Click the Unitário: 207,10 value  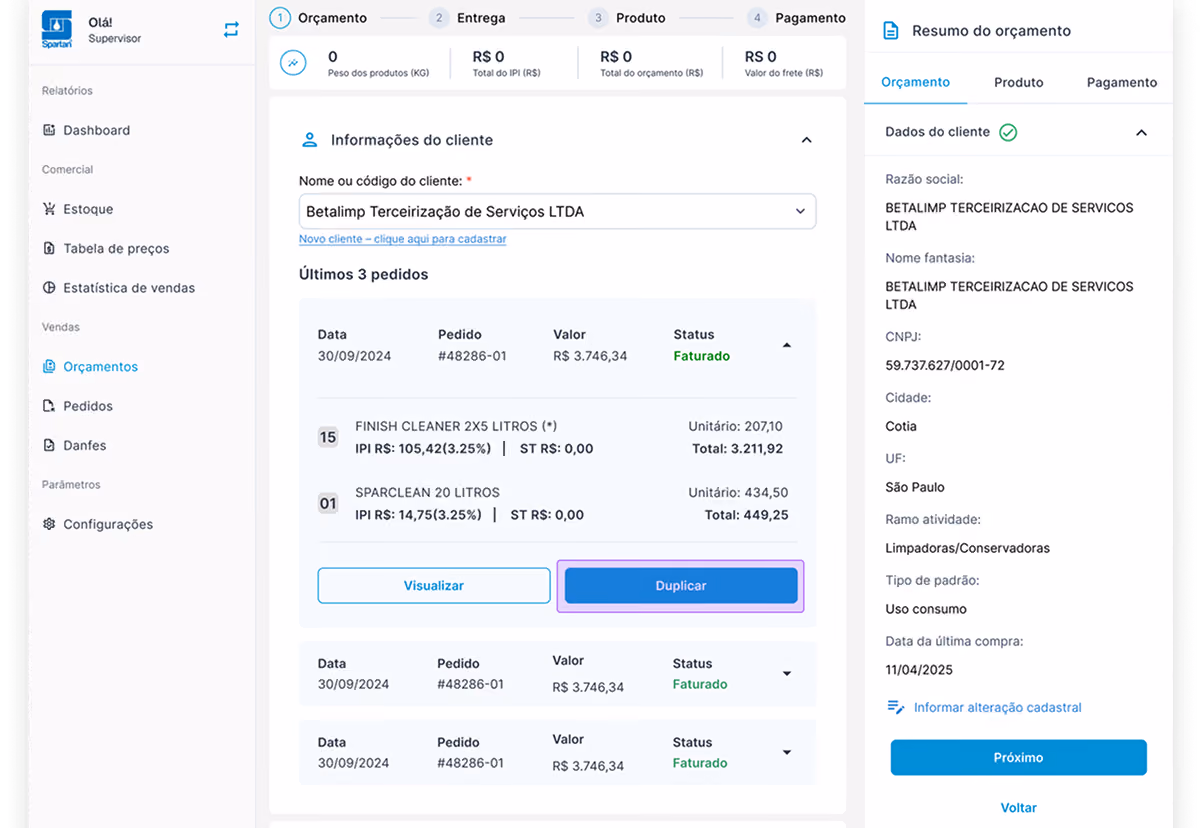click(x=735, y=426)
